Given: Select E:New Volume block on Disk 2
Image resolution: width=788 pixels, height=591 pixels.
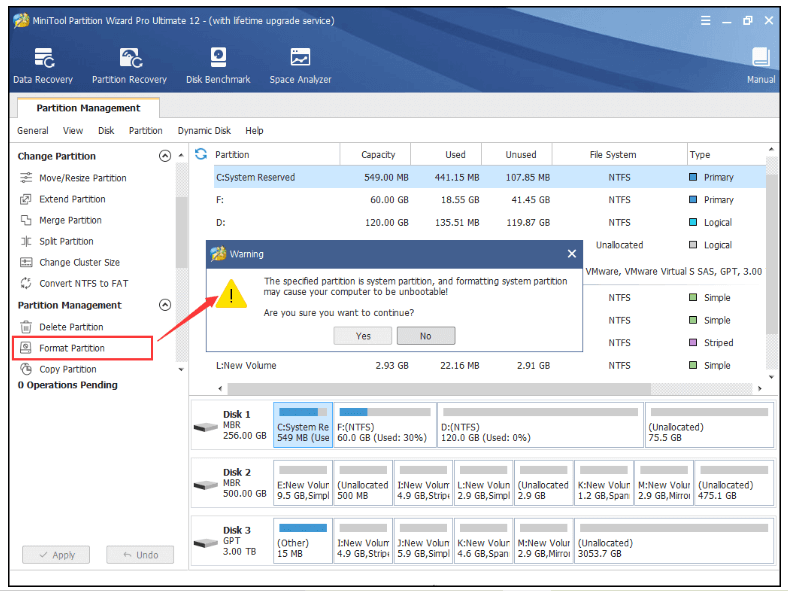Looking at the screenshot, I should (303, 482).
